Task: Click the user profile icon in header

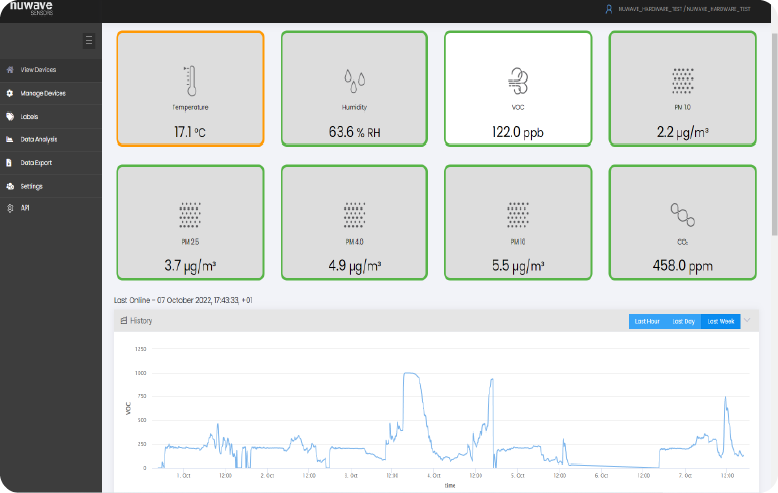Action: coord(608,8)
